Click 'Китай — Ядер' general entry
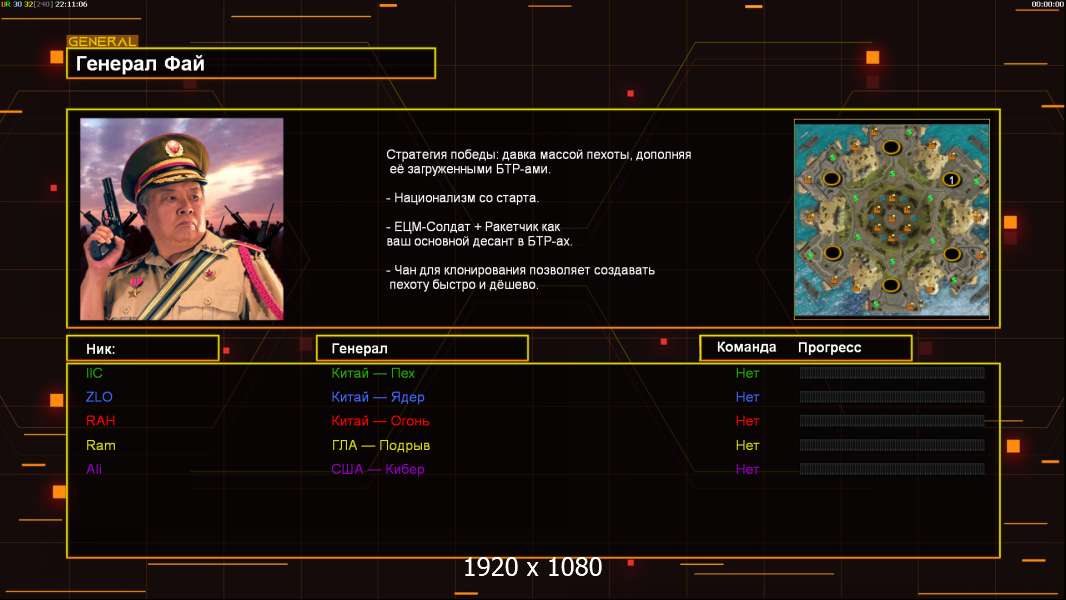This screenshot has height=600, width=1066. tap(377, 397)
